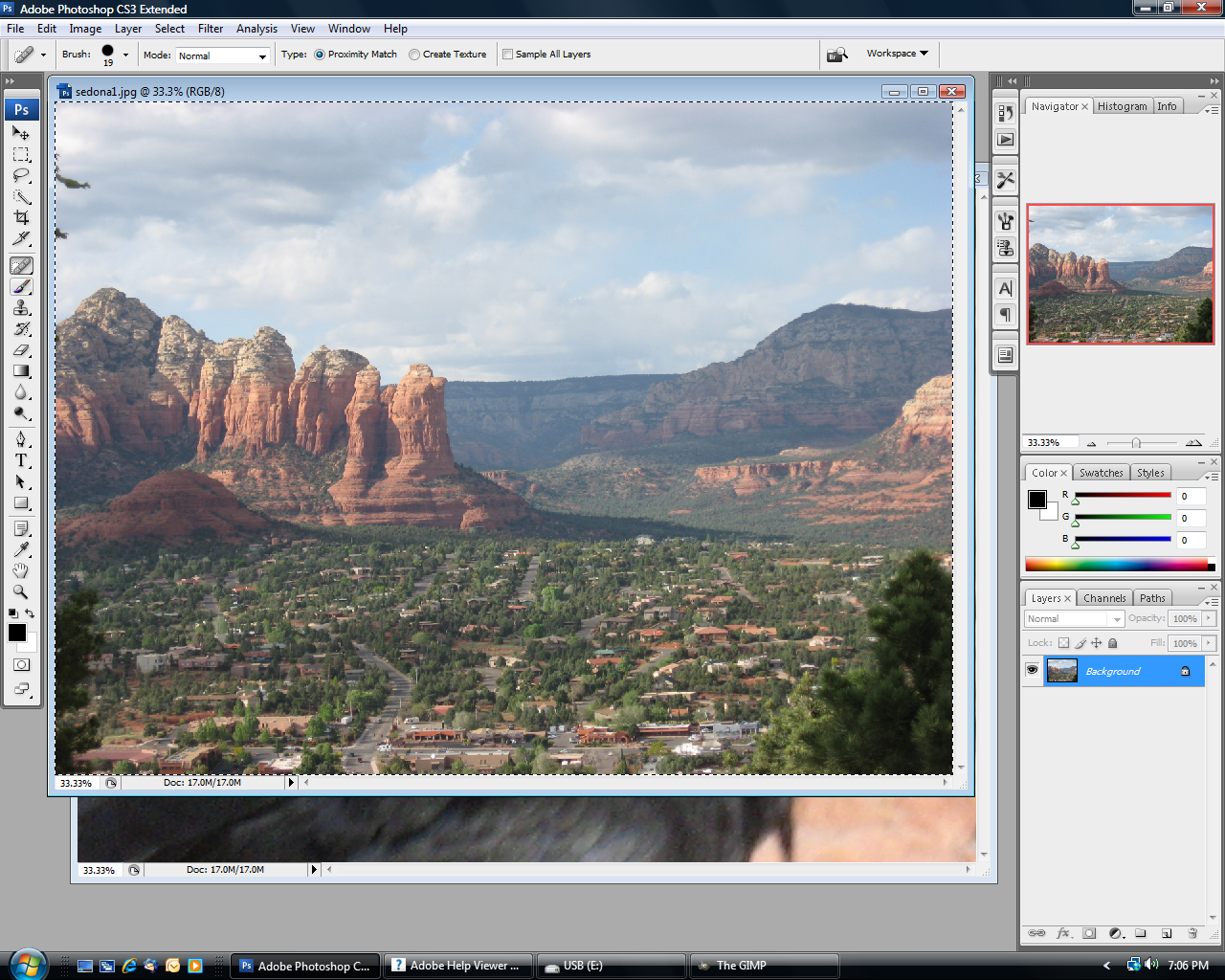Open the Layer Comps panel icon
The height and width of the screenshot is (980, 1225).
click(1005, 355)
